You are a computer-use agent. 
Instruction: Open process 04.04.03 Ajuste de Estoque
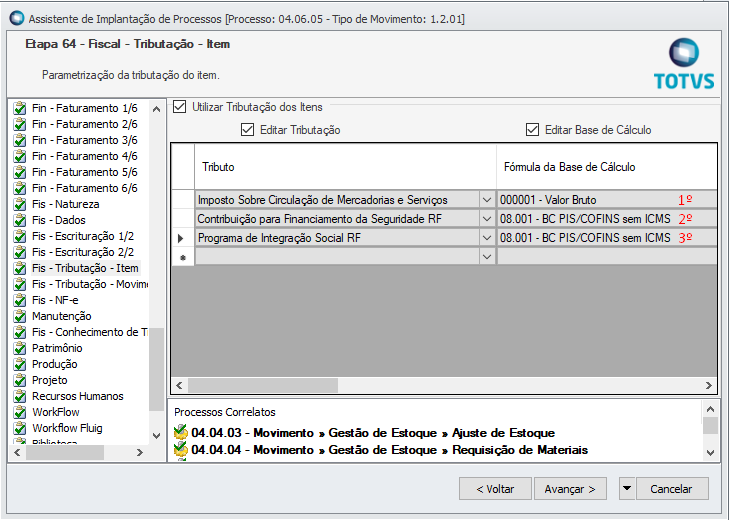[373, 433]
